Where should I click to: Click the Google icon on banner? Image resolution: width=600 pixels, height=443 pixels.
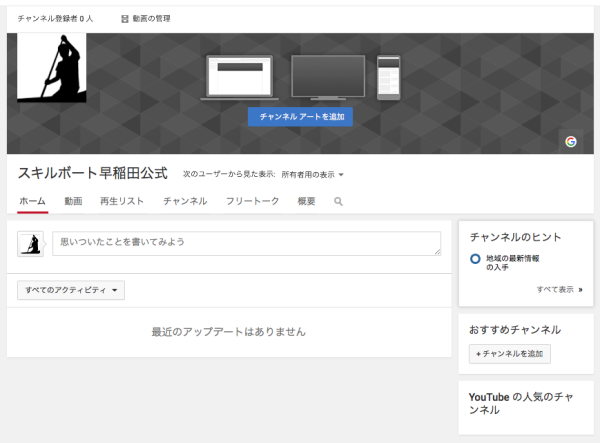tap(571, 142)
